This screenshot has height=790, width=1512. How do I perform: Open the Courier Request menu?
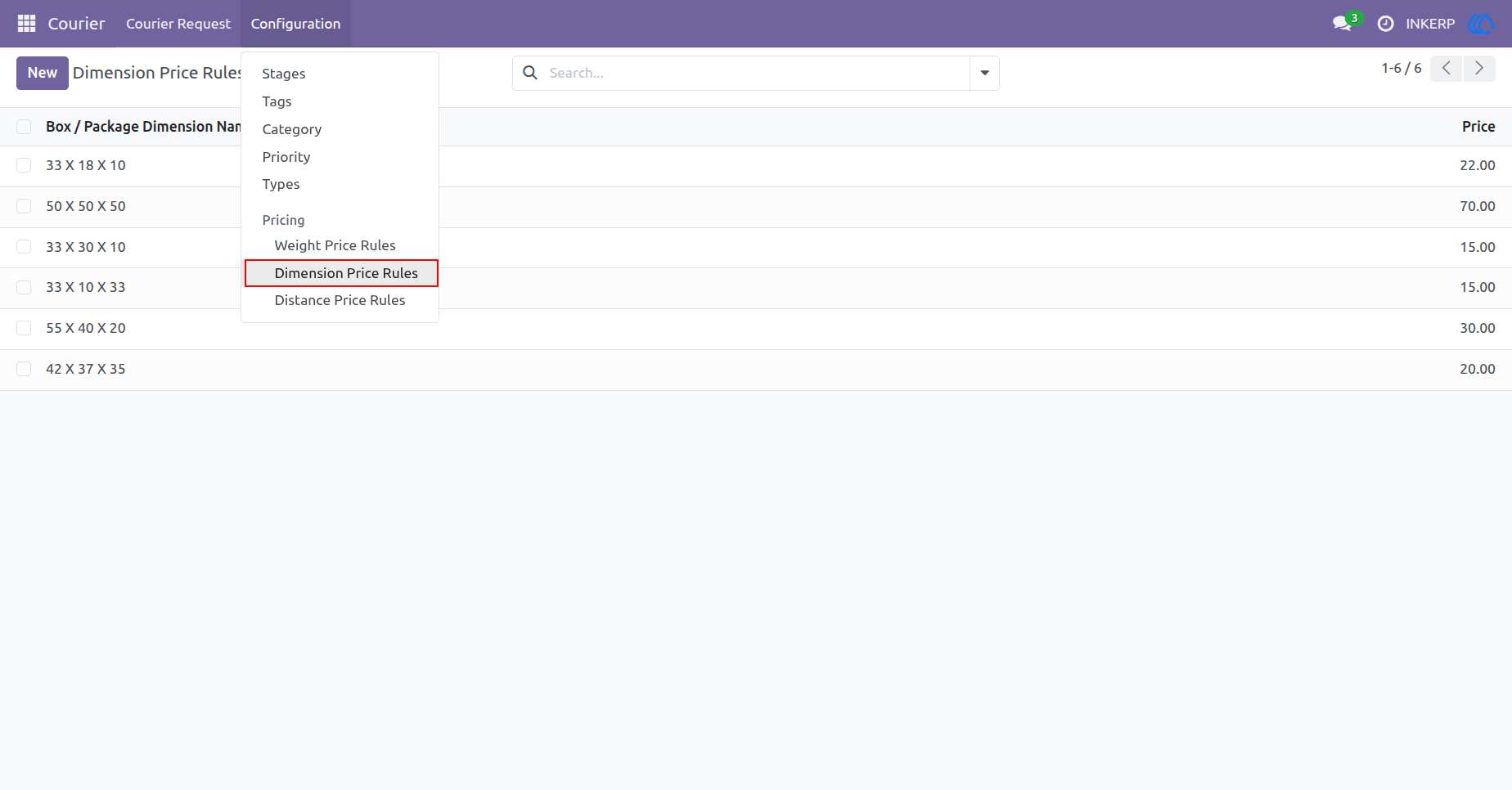pyautogui.click(x=178, y=24)
